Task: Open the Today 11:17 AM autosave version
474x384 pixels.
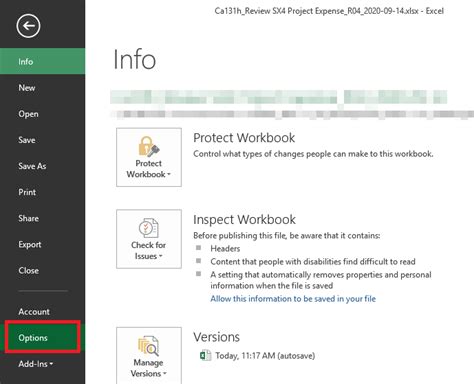Action: [x=265, y=356]
